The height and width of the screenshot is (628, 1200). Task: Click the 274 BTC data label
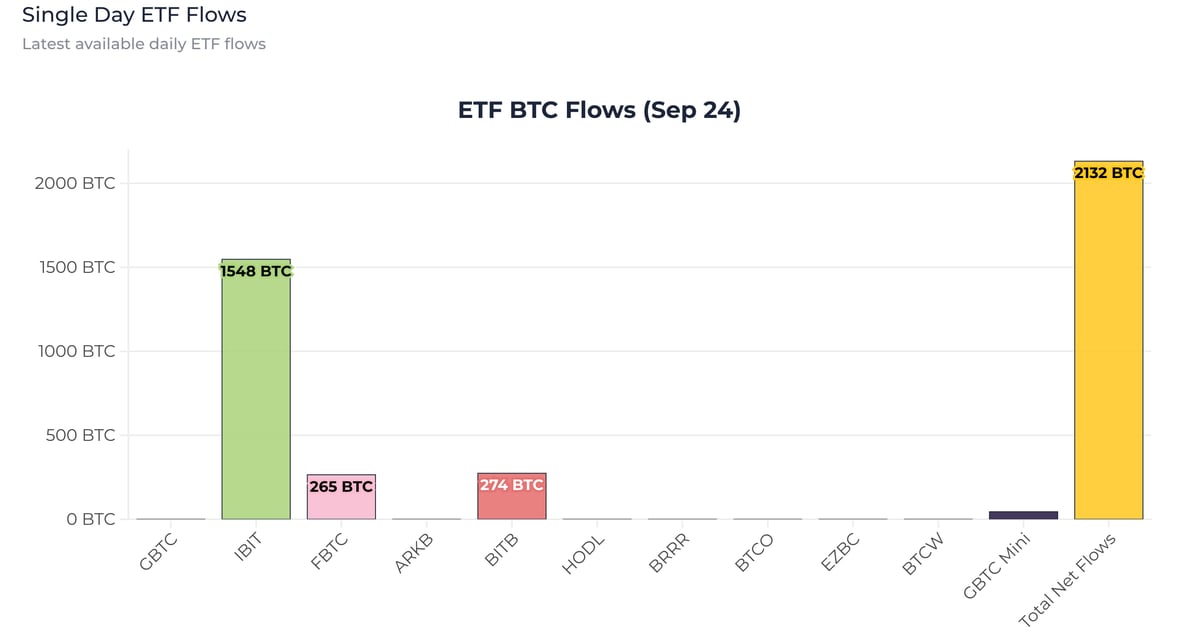click(512, 486)
